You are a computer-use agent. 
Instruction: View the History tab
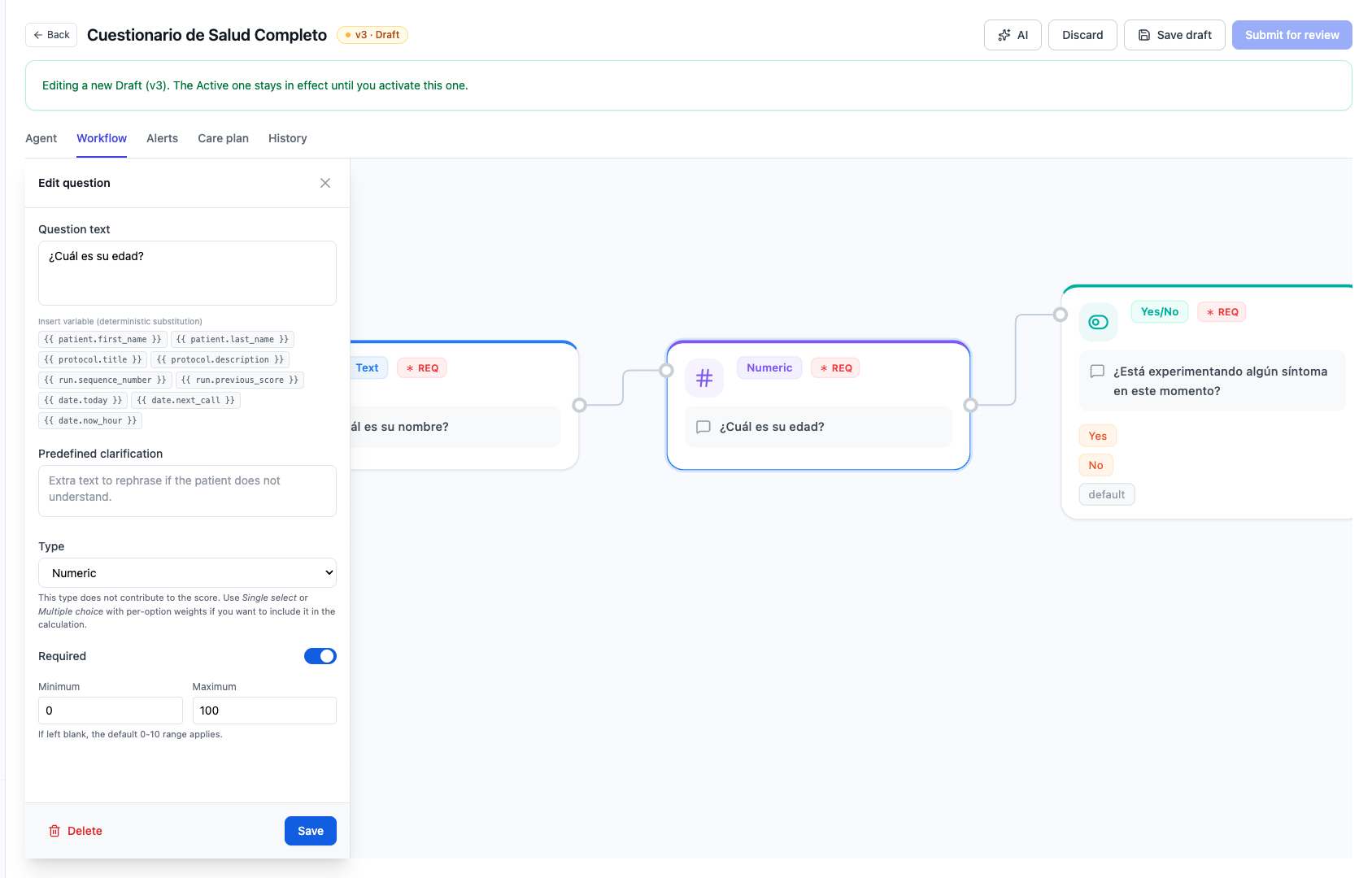tap(288, 138)
